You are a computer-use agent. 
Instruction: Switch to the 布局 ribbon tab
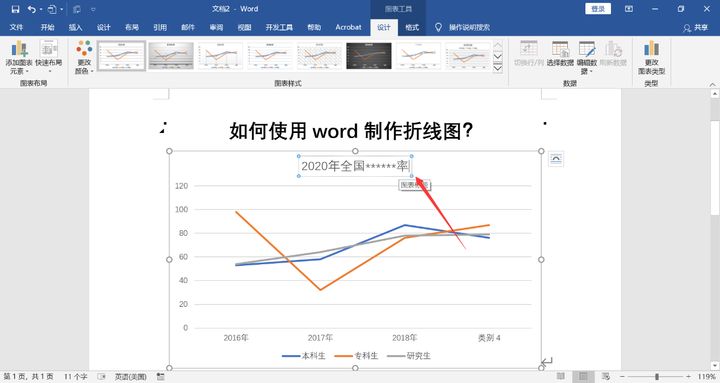pyautogui.click(x=132, y=27)
